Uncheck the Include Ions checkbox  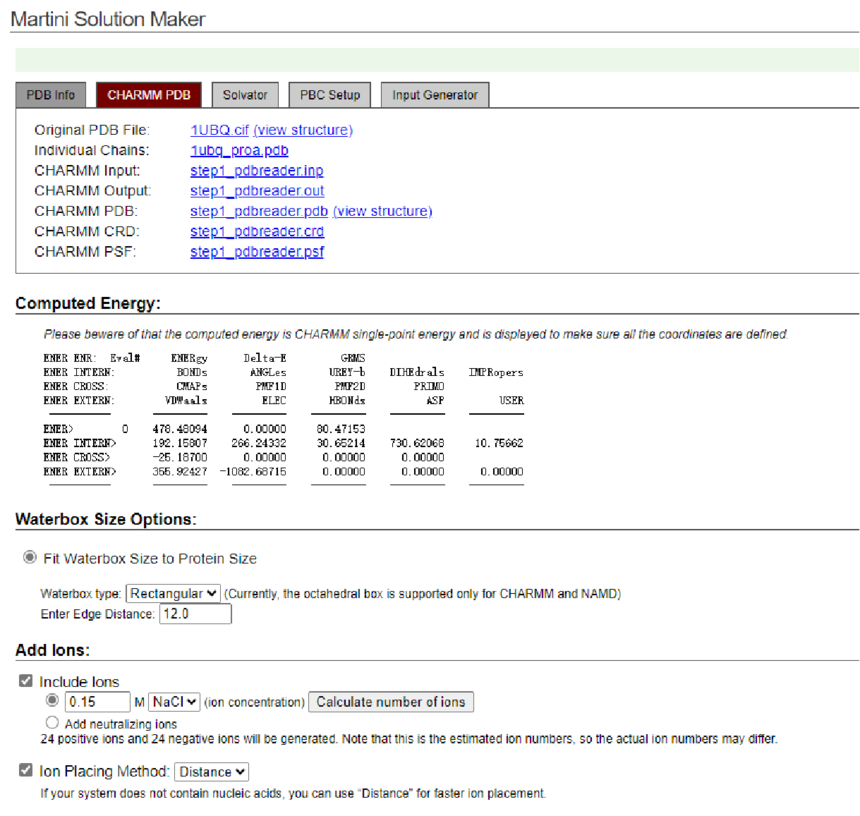coord(25,681)
